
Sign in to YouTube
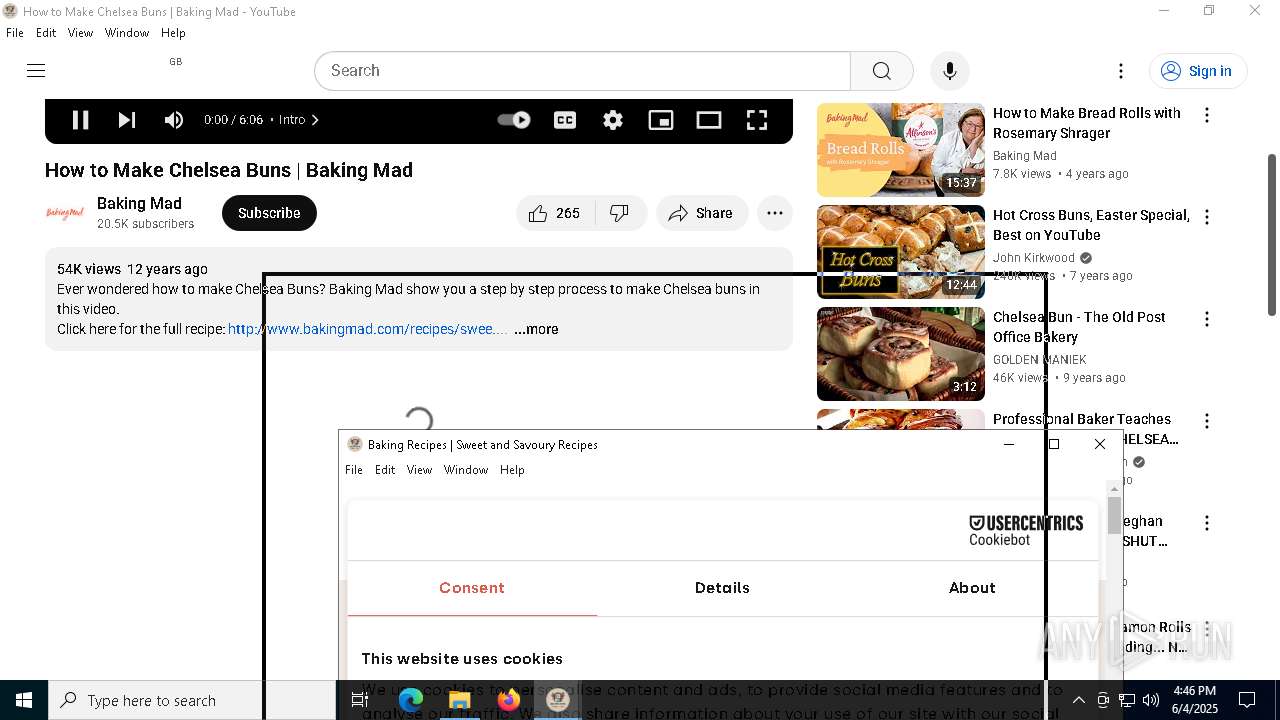[1197, 71]
